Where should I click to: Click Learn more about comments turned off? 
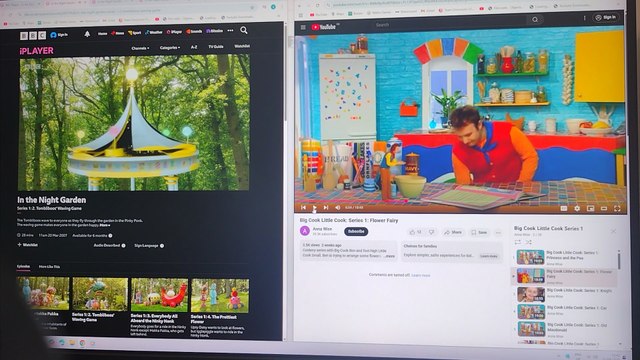[420, 275]
